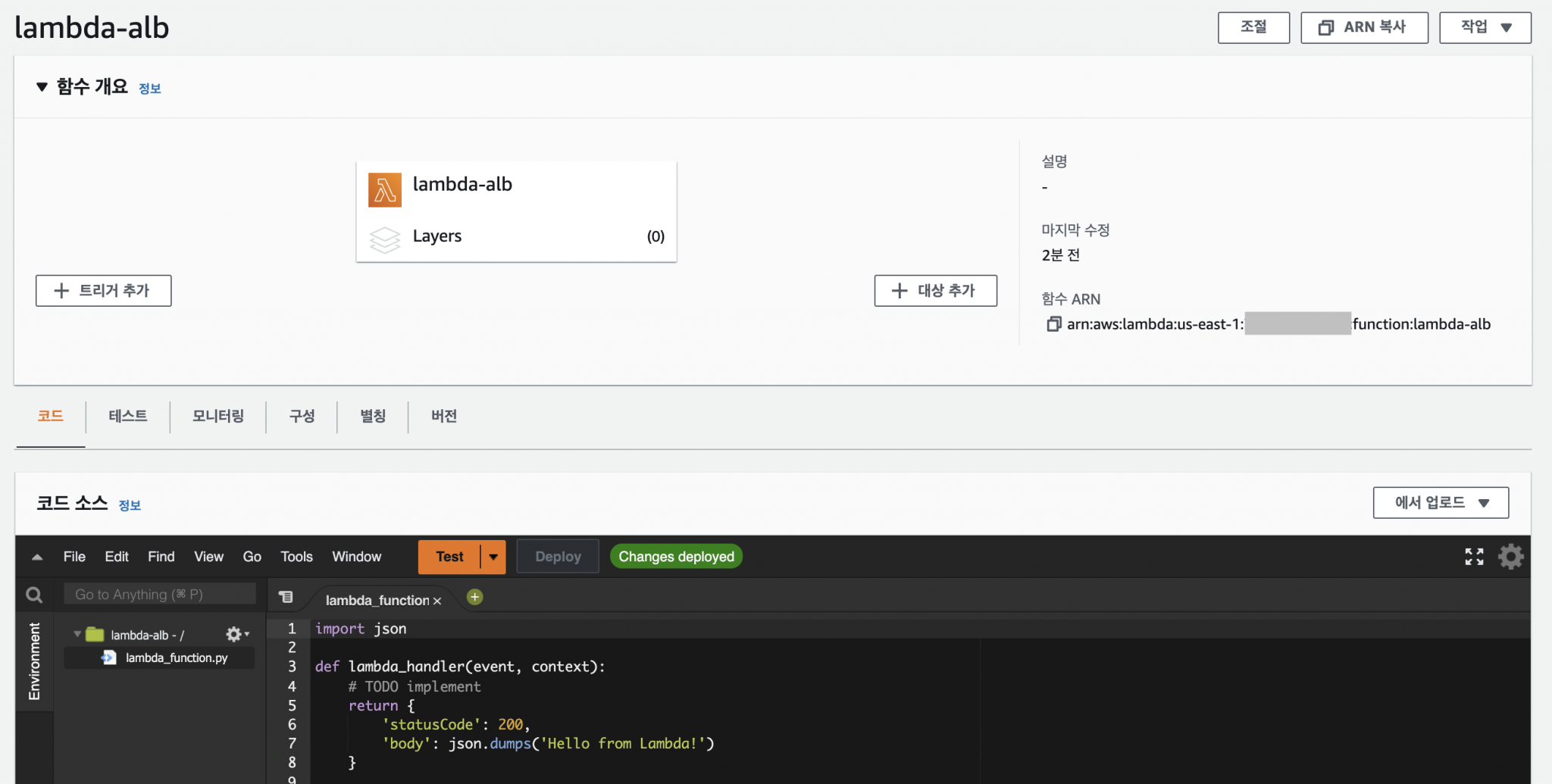Collapse the lambda-alb folder tree
The width and height of the screenshot is (1552, 784).
pos(76,634)
